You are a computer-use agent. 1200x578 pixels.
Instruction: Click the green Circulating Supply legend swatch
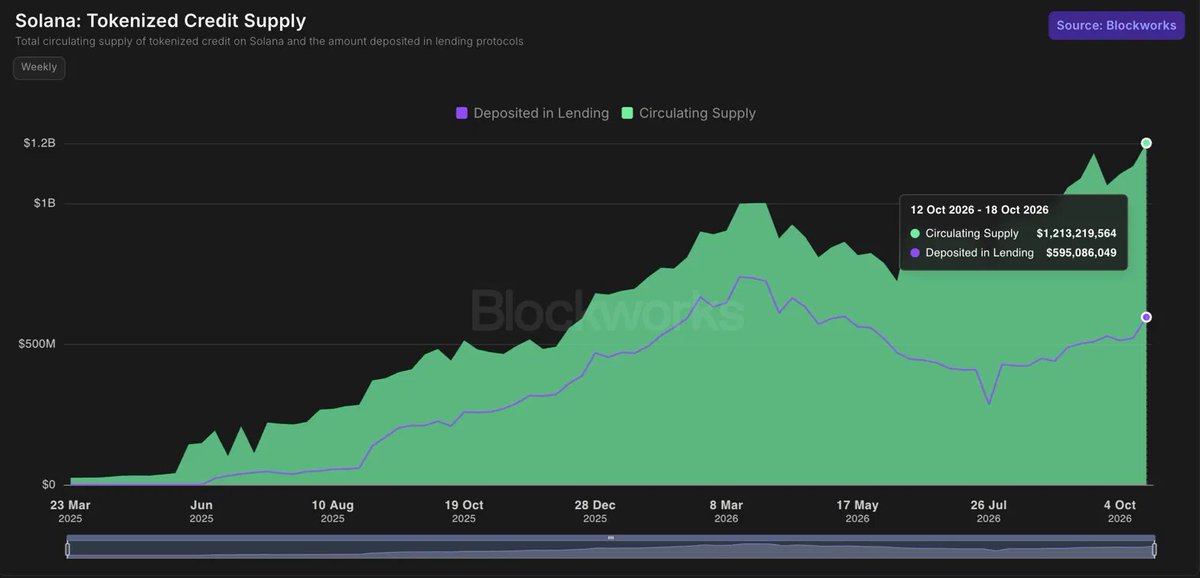627,113
